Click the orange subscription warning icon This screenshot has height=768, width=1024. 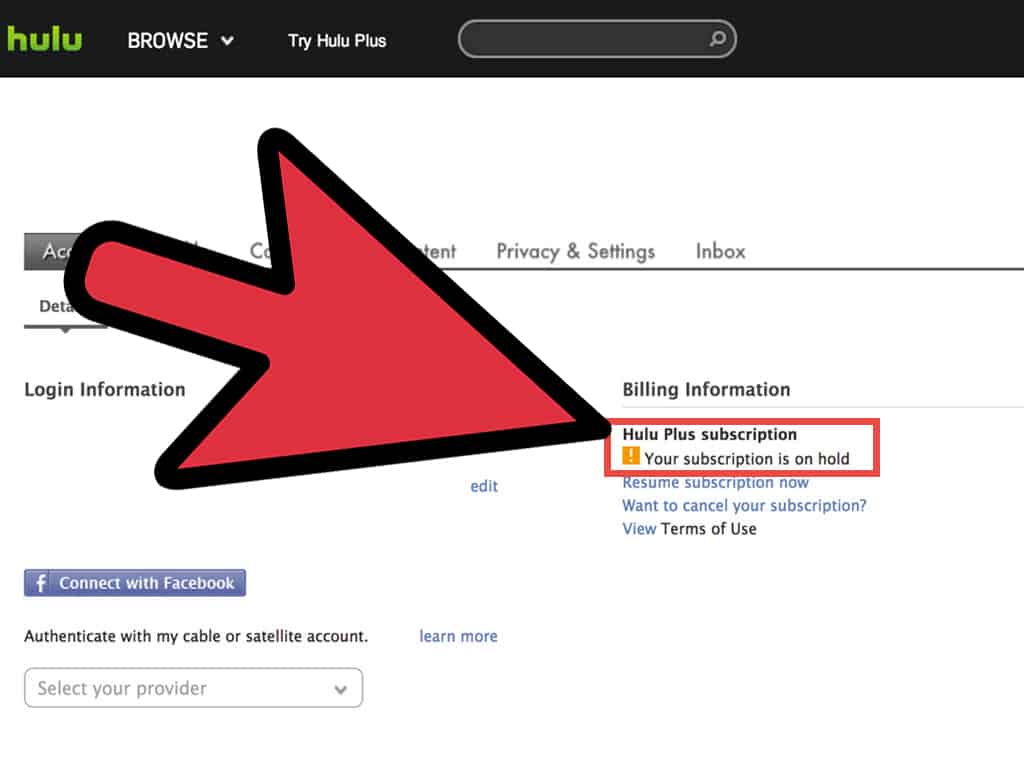[631, 456]
